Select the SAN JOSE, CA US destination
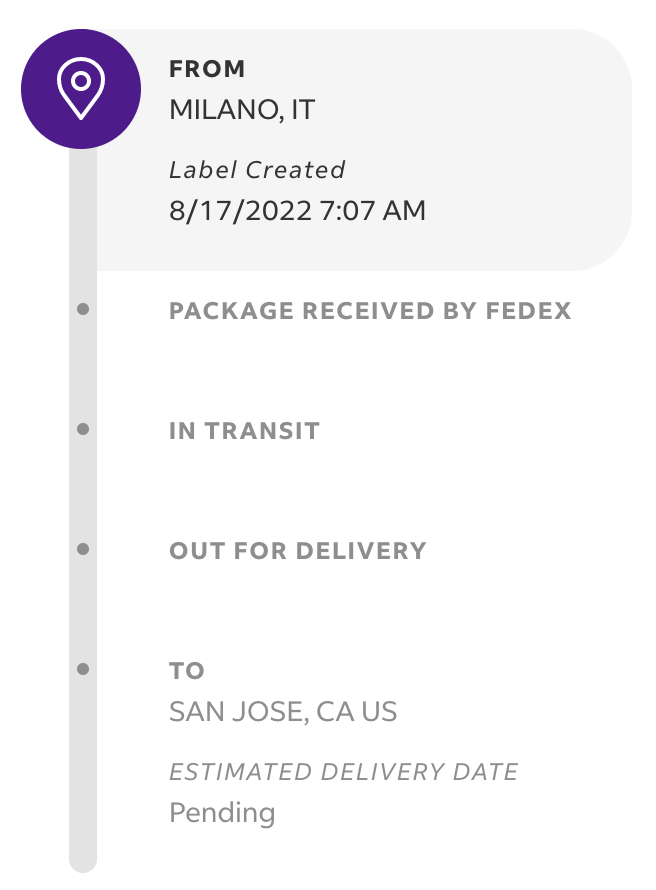This screenshot has height=890, width=656. [283, 712]
